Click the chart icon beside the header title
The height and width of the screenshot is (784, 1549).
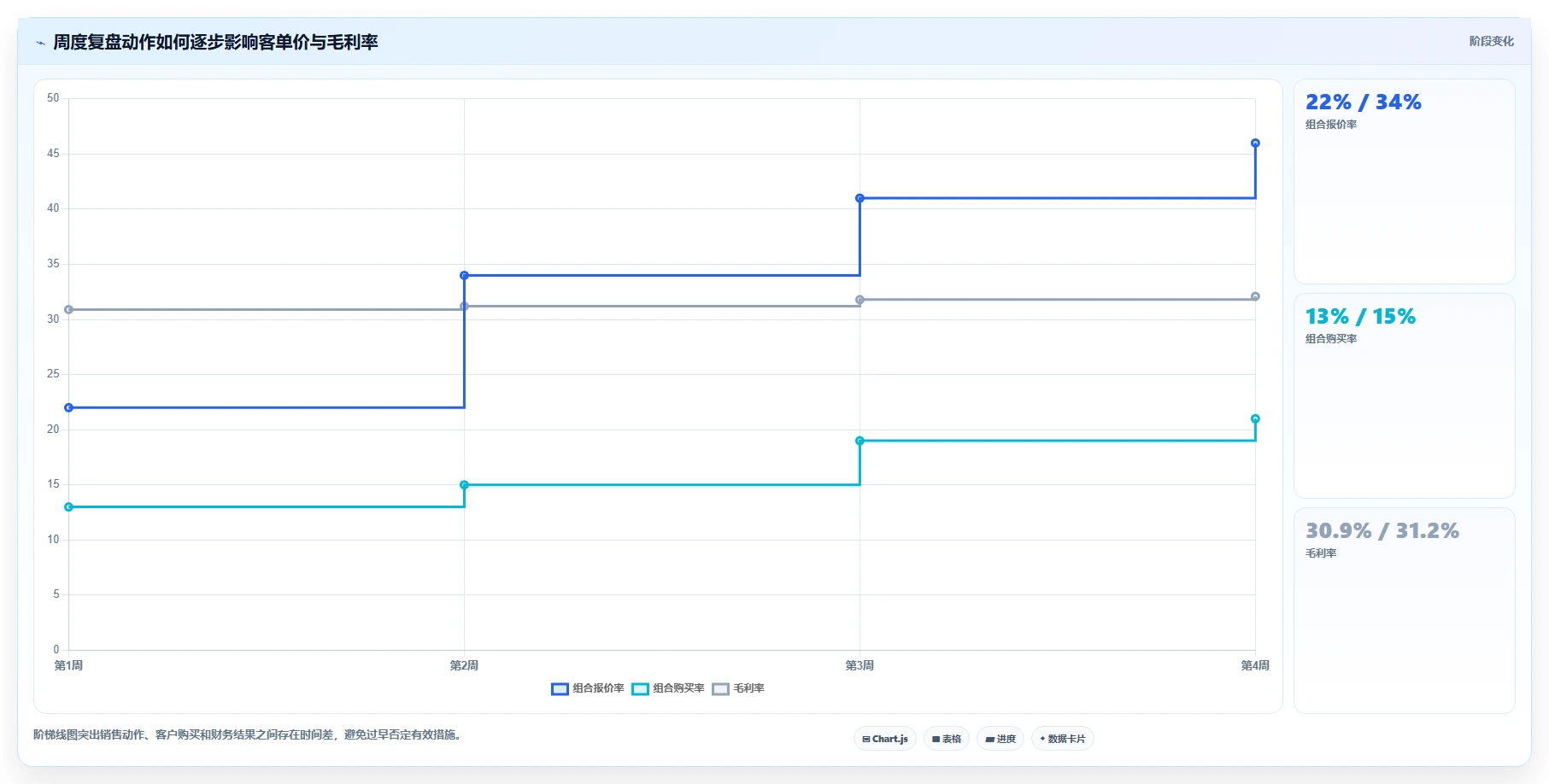pos(40,43)
